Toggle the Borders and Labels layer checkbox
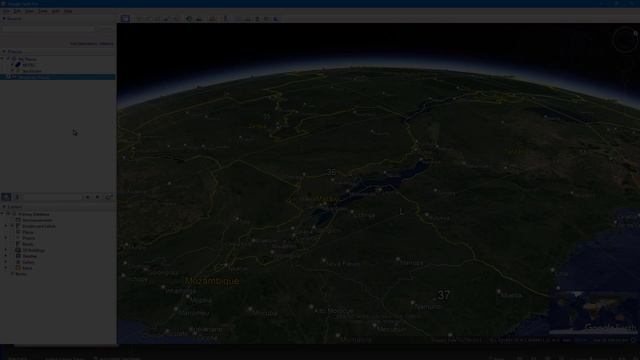Image resolution: width=640 pixels, height=360 pixels. 13,226
